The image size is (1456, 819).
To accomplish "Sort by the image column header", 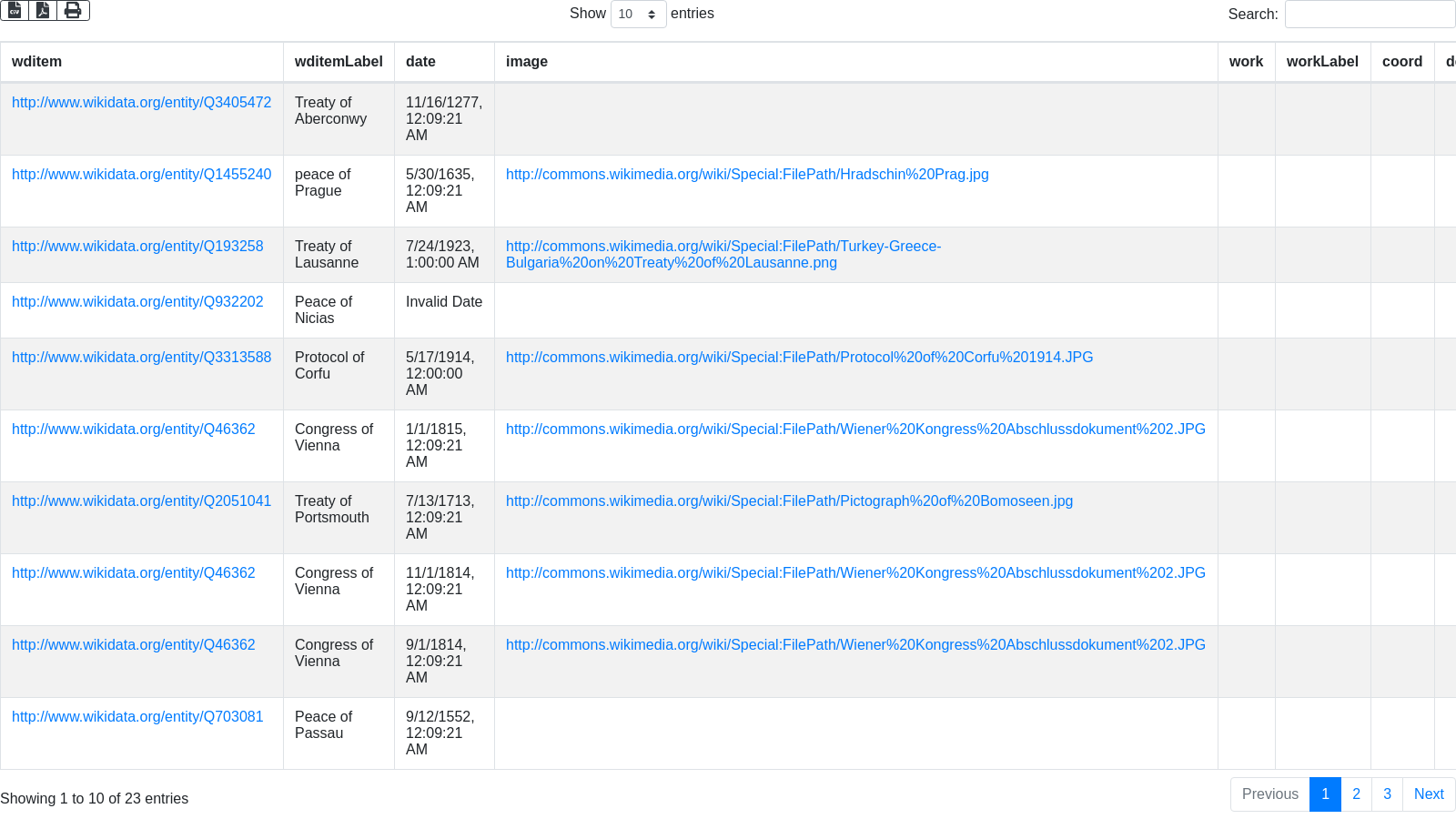I will point(527,62).
